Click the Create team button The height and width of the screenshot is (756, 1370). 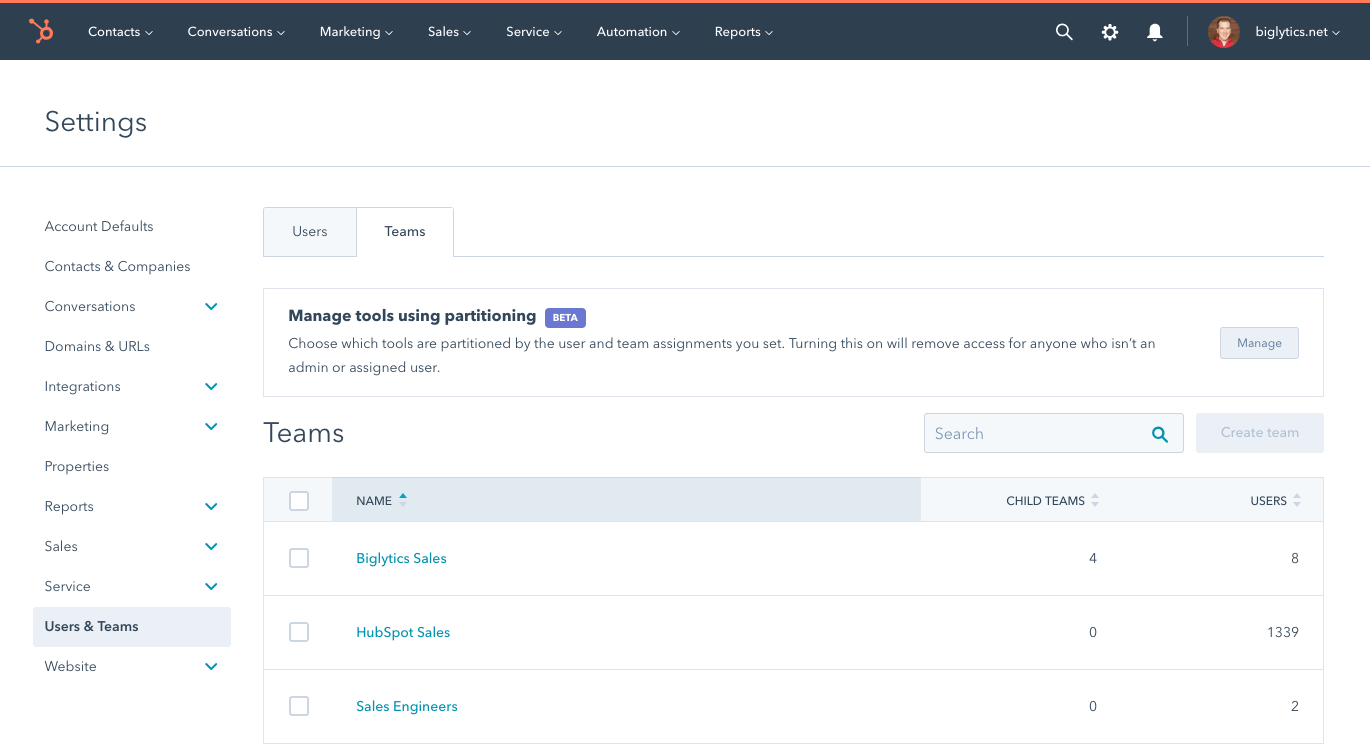1260,433
